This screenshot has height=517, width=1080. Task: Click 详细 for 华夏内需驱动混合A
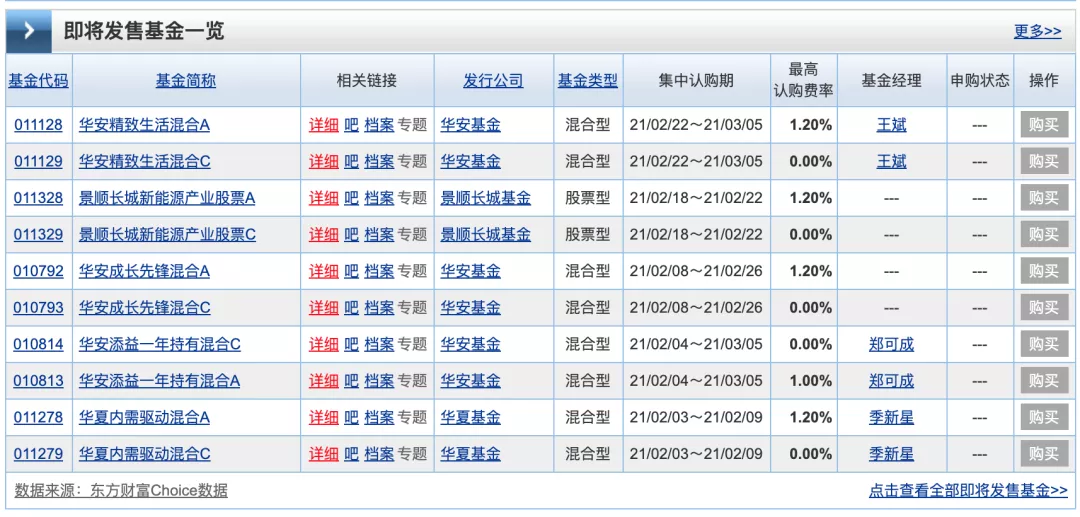(323, 417)
